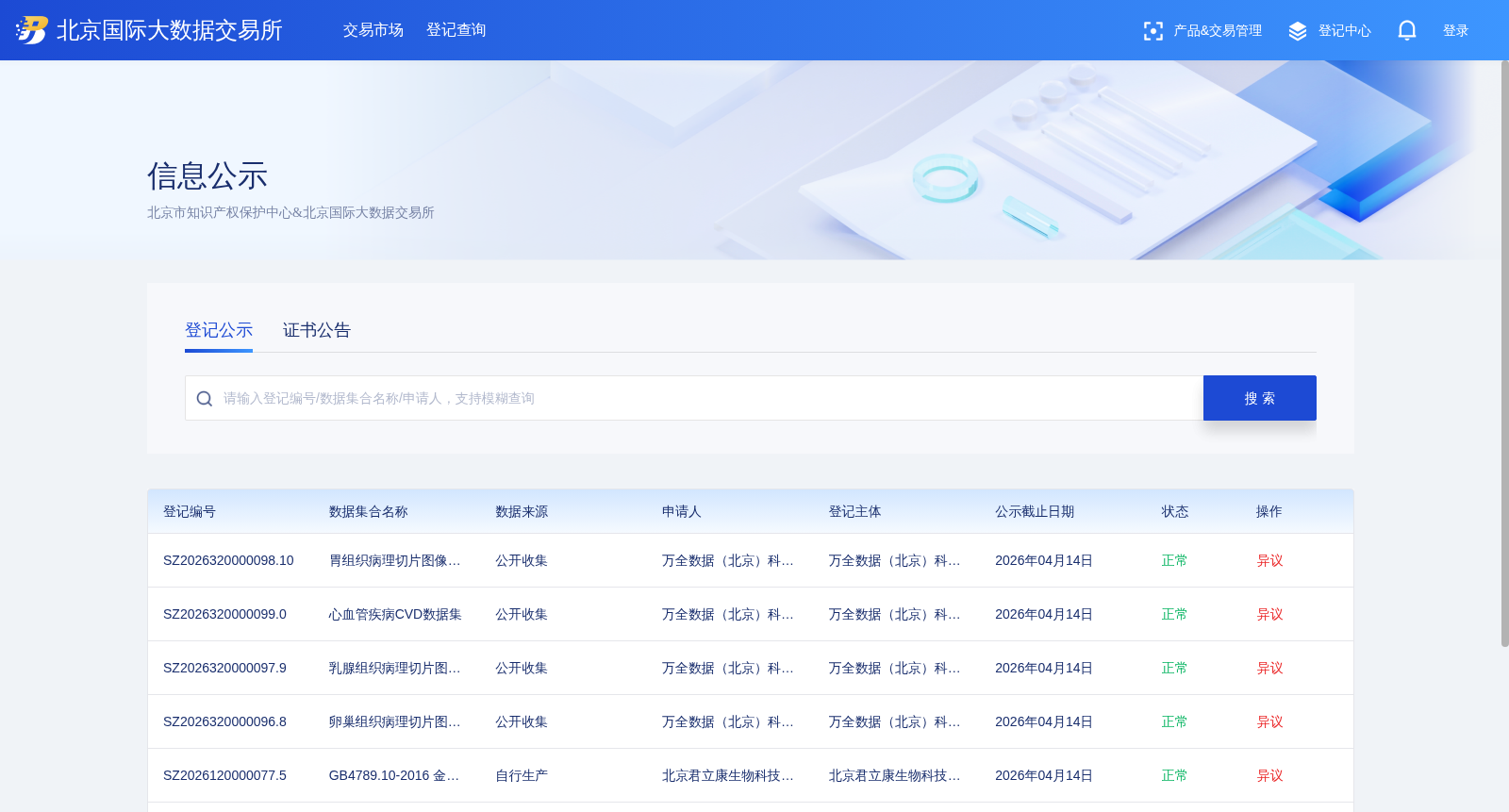Click the 信息公示 page heading
The height and width of the screenshot is (812, 1509).
click(x=207, y=175)
